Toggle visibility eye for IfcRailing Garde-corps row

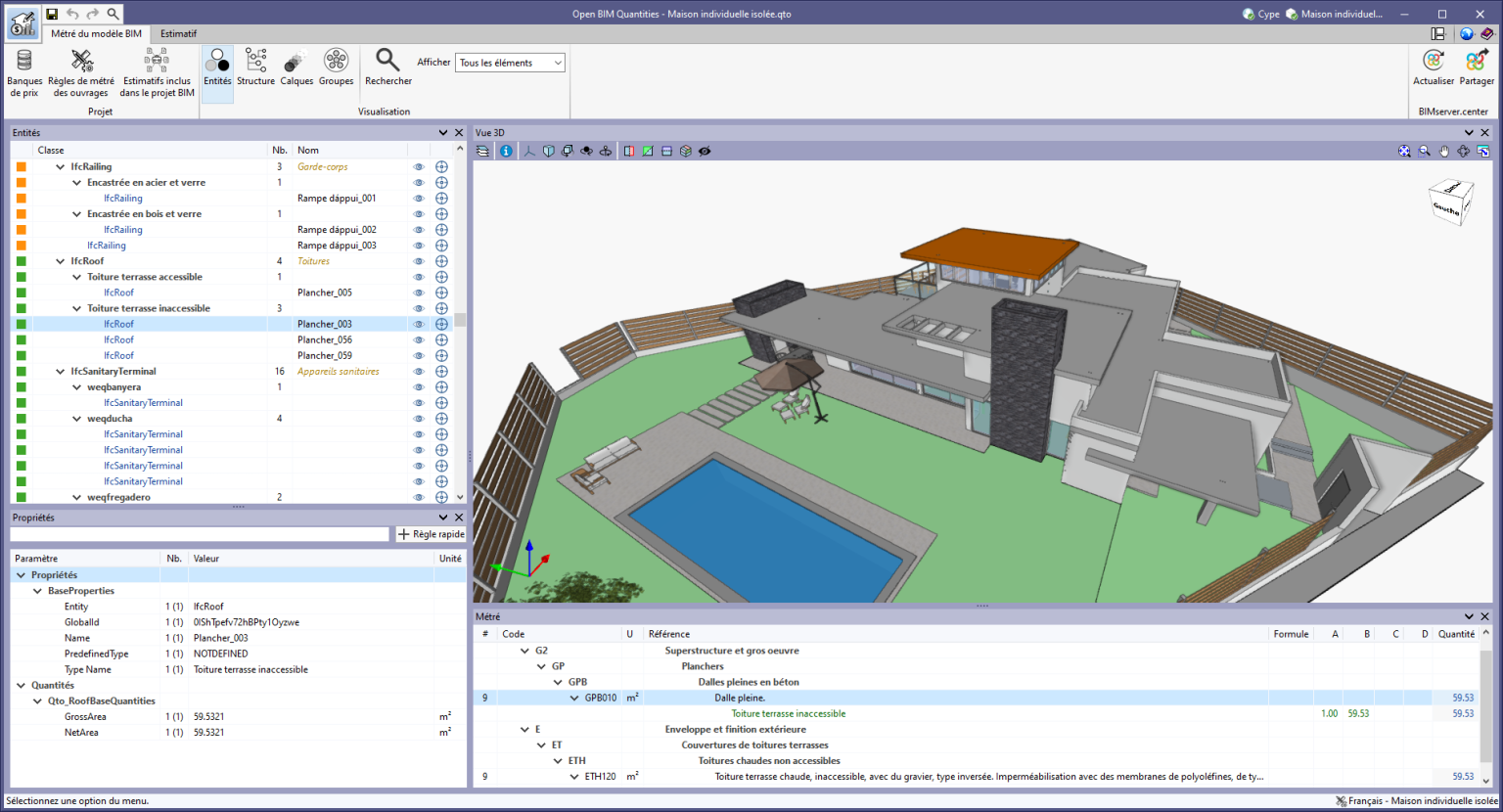(419, 167)
